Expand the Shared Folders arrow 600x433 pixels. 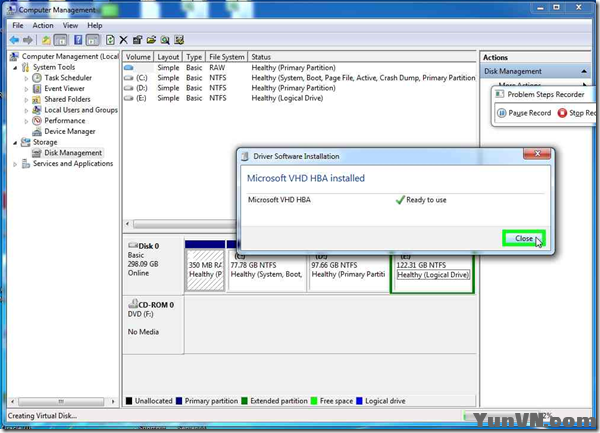tap(26, 100)
